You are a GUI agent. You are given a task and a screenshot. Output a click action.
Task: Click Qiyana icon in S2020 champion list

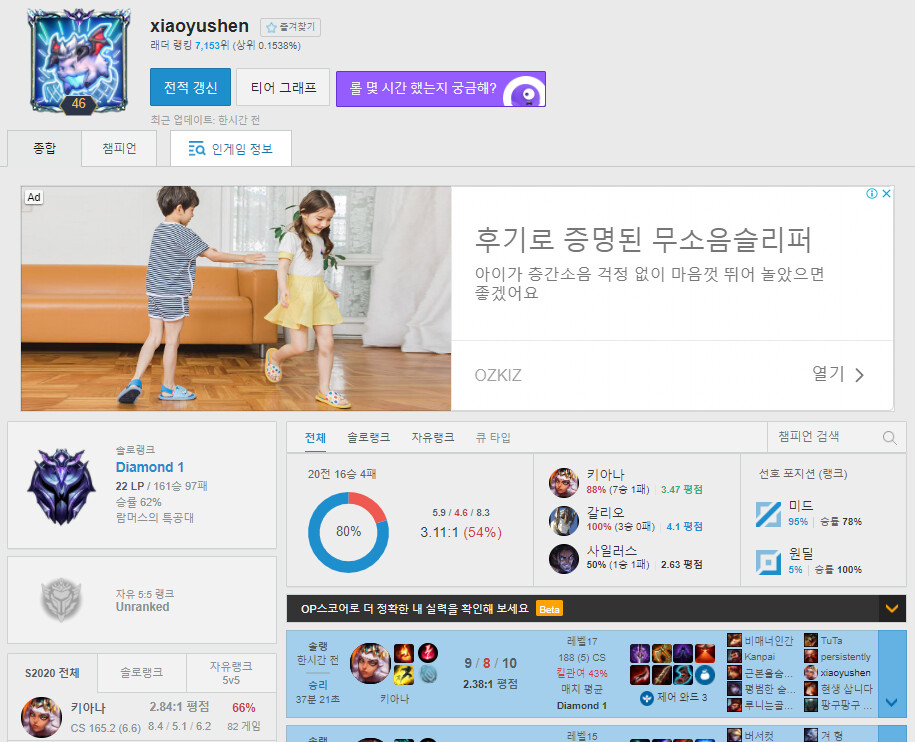point(41,717)
